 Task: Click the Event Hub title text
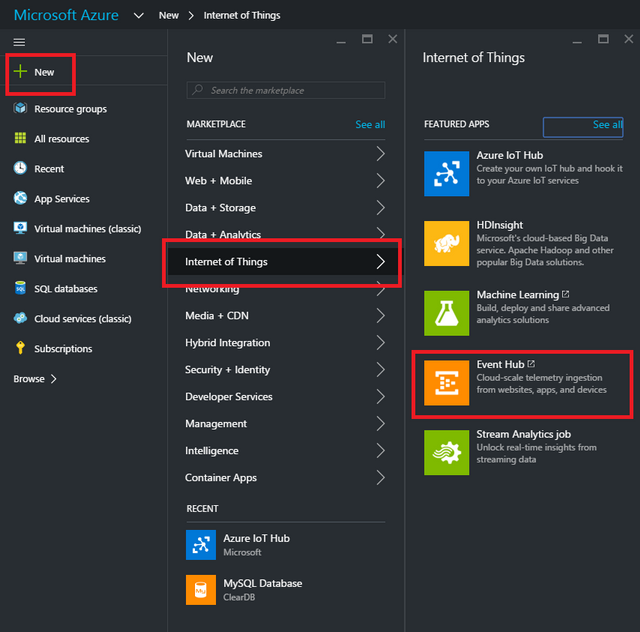(x=500, y=364)
